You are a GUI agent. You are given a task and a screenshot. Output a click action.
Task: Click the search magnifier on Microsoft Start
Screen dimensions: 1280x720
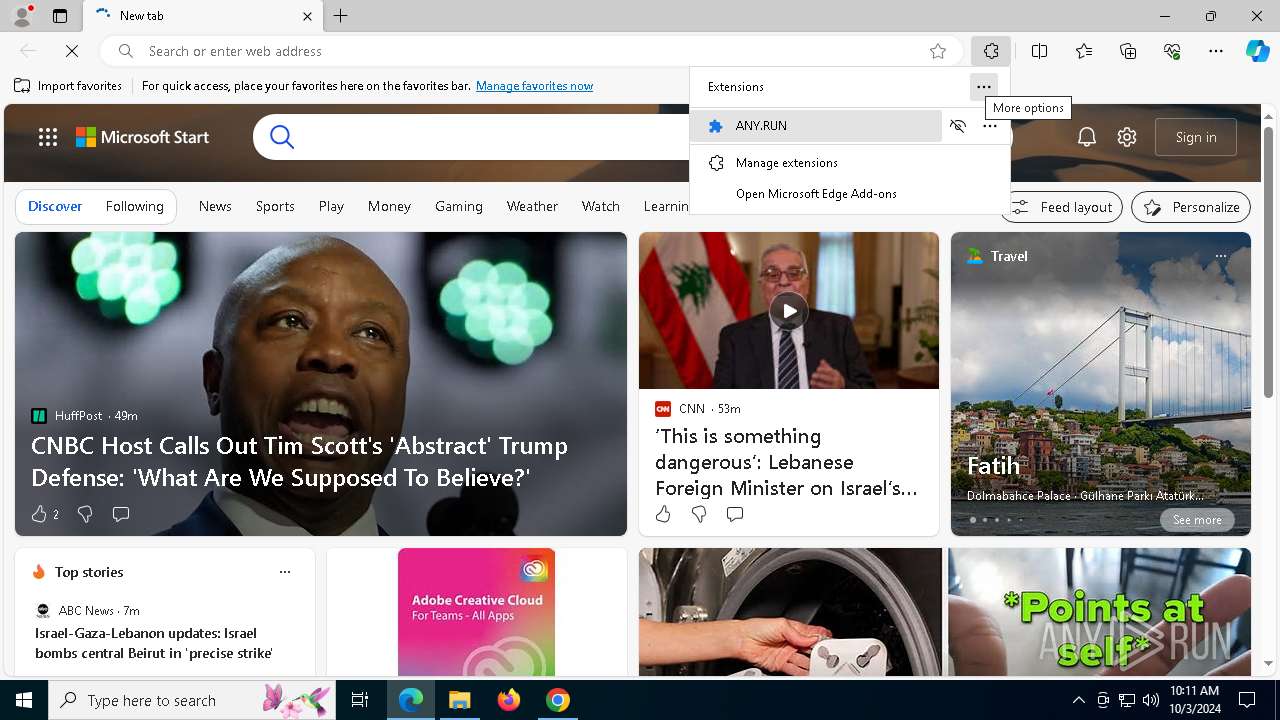(x=282, y=137)
